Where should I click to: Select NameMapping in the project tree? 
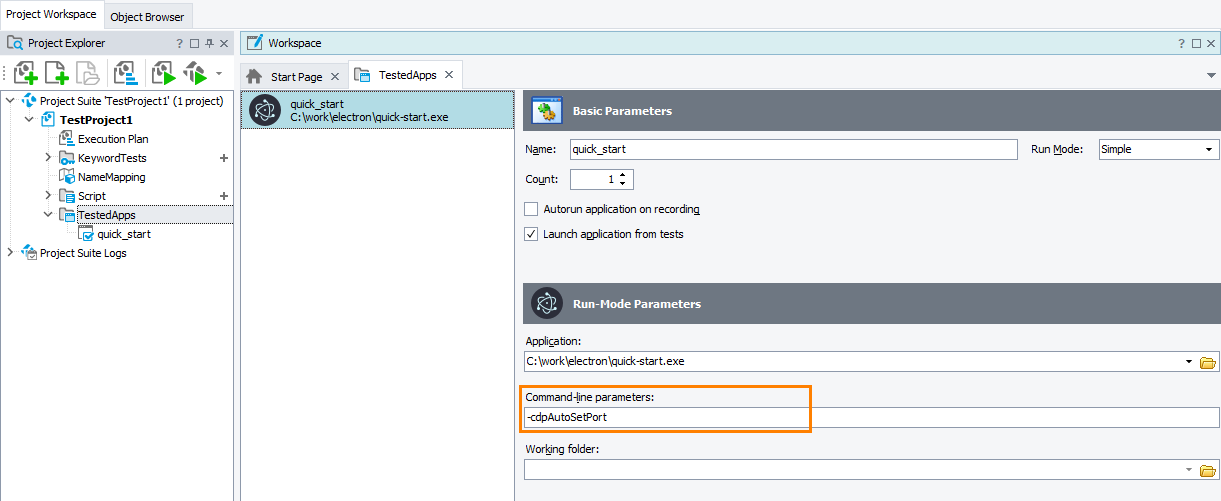[x=111, y=177]
